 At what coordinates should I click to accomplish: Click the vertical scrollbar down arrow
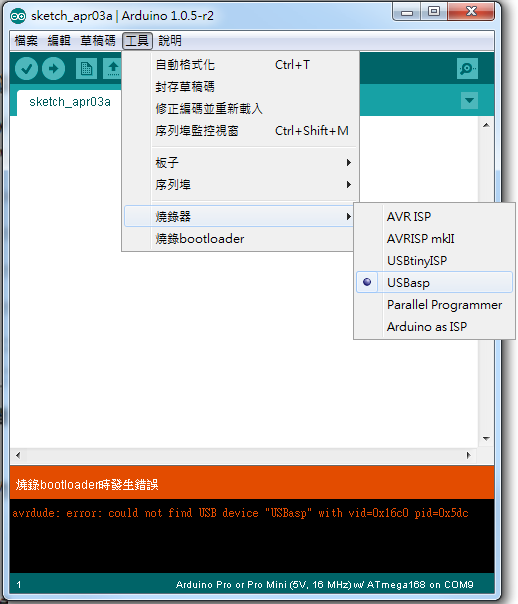point(486,439)
